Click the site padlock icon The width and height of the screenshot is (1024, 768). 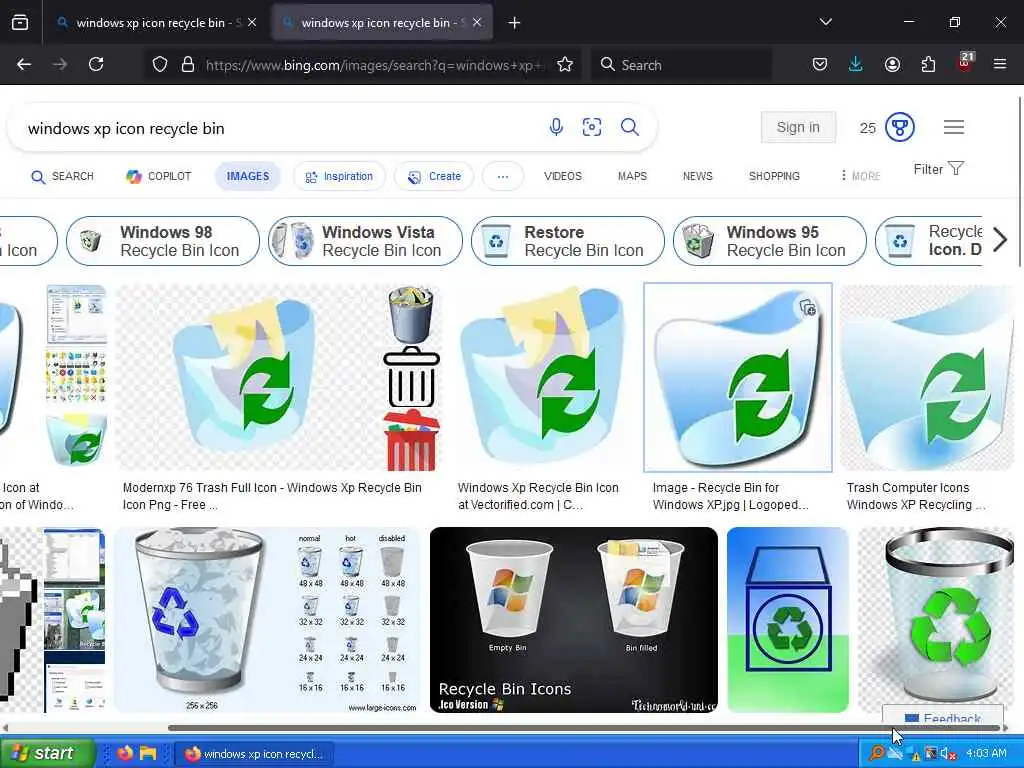tap(188, 64)
